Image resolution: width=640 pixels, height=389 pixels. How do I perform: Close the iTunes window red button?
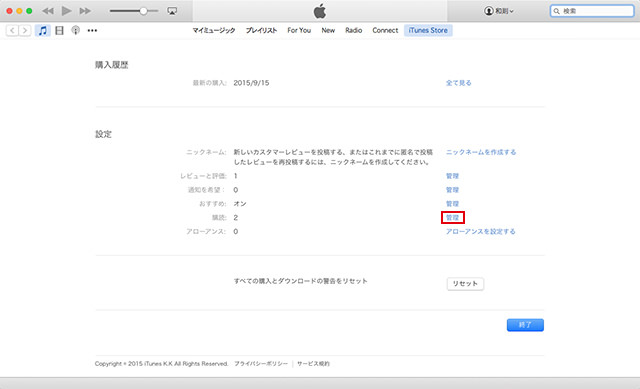click(9, 11)
